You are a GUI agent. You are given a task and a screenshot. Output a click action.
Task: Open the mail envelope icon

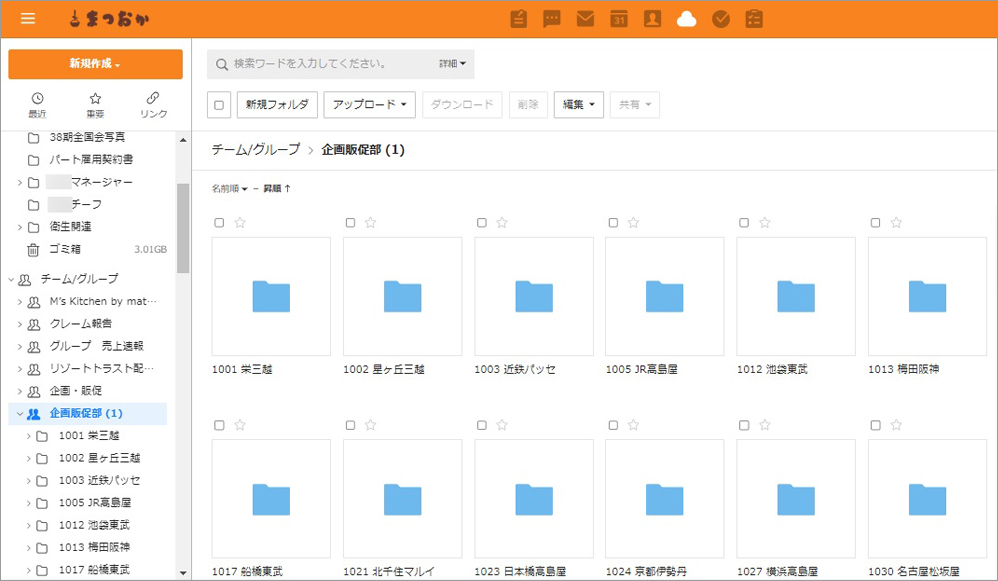585,19
